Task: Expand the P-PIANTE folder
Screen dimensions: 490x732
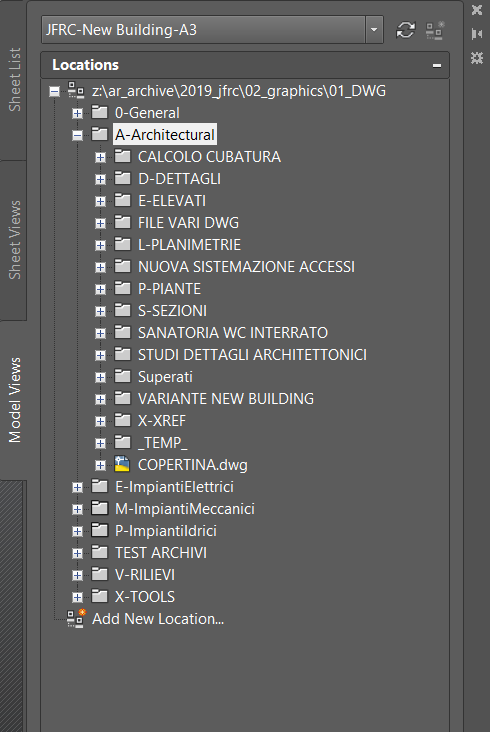Action: 100,289
